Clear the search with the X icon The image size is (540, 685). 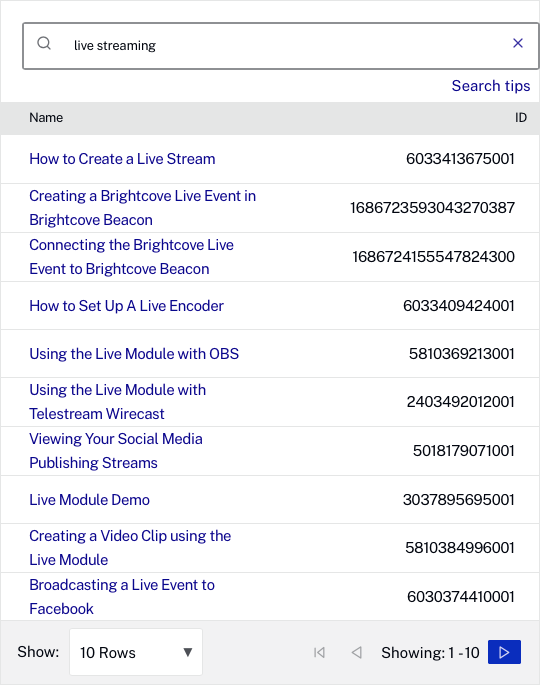518,43
